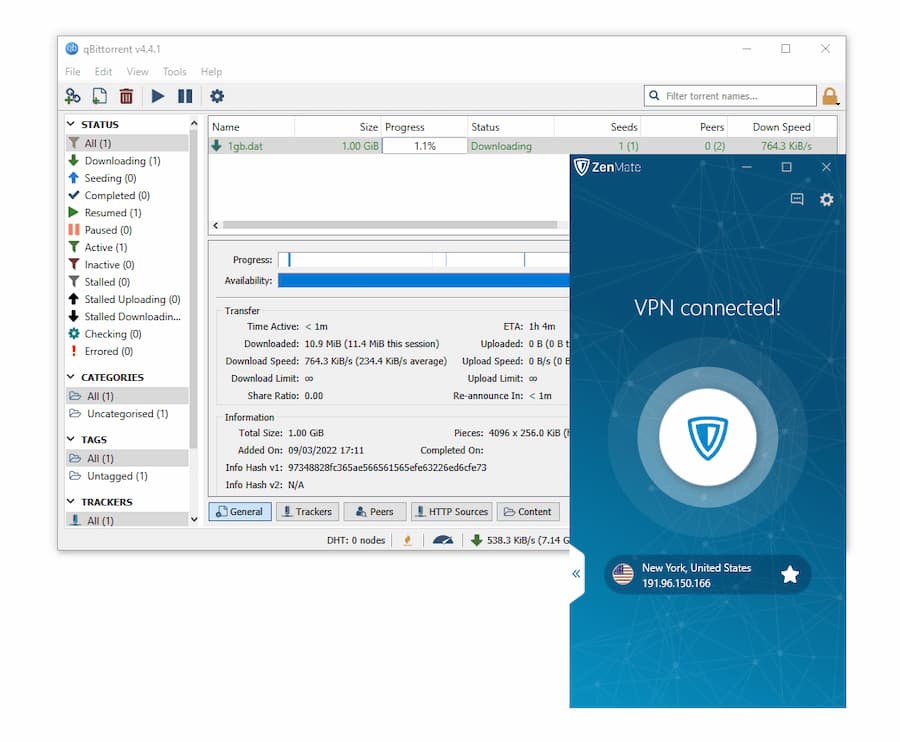The height and width of the screenshot is (742, 900).
Task: Switch to the Content tab
Action: tap(528, 511)
